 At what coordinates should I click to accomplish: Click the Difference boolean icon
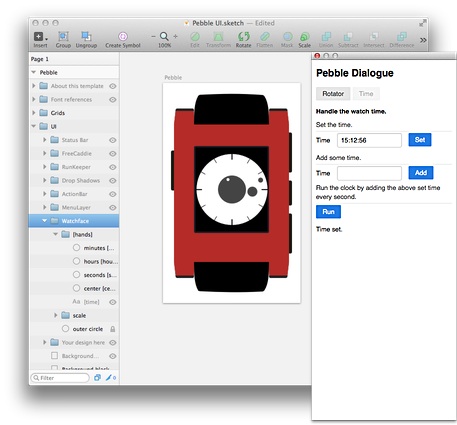402,36
